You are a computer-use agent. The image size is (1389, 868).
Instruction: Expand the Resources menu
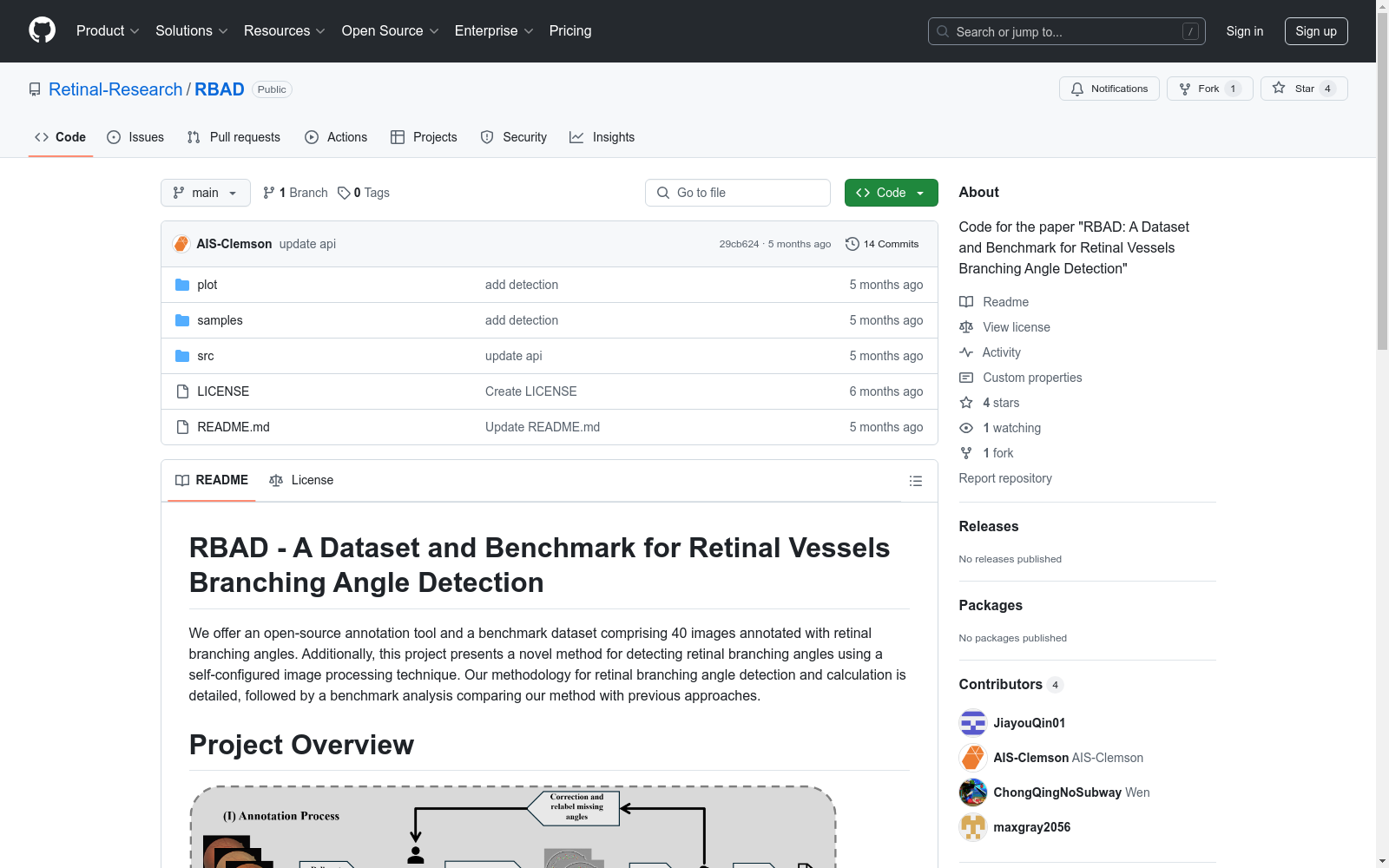[285, 31]
